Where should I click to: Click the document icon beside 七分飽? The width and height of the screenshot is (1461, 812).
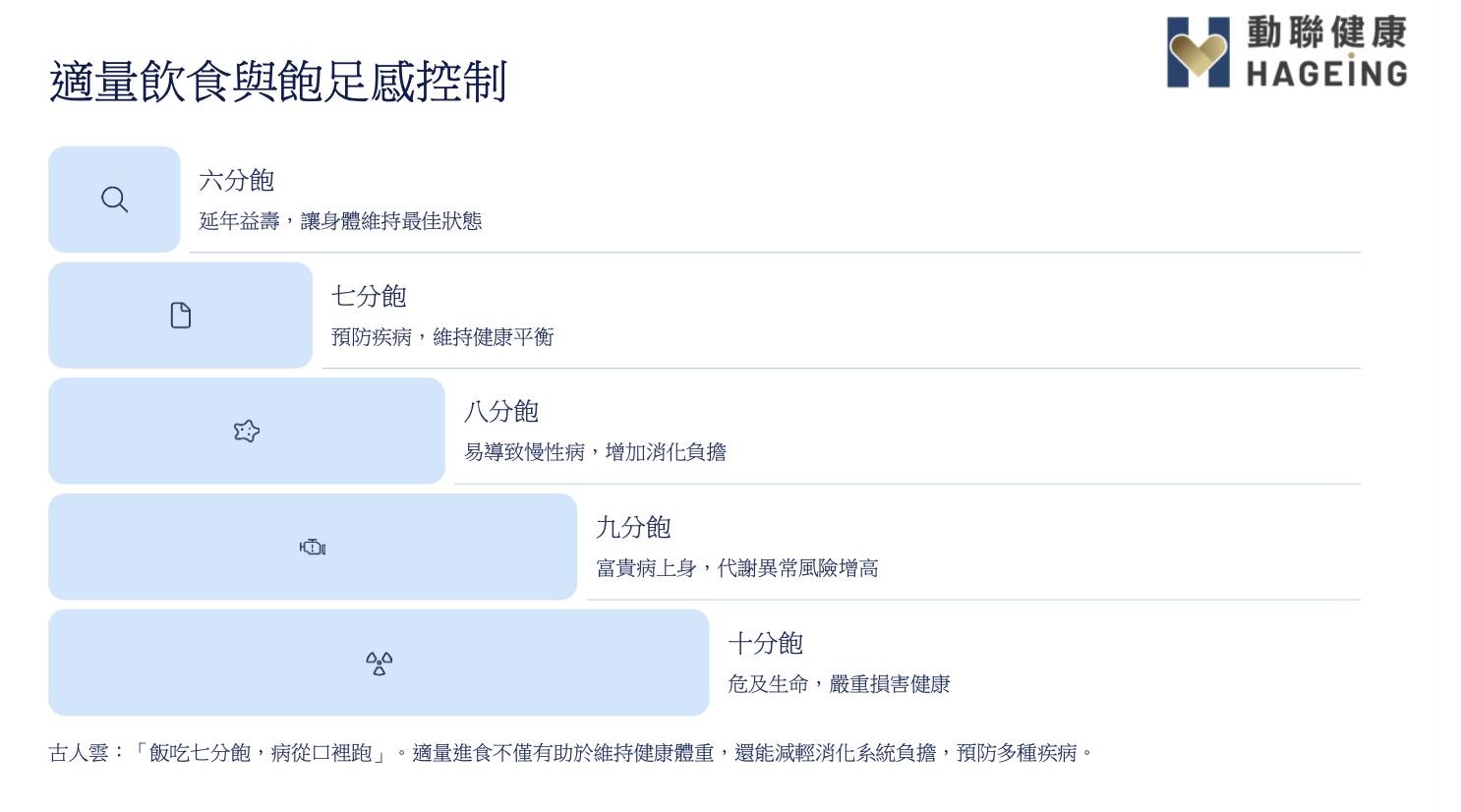[x=181, y=316]
